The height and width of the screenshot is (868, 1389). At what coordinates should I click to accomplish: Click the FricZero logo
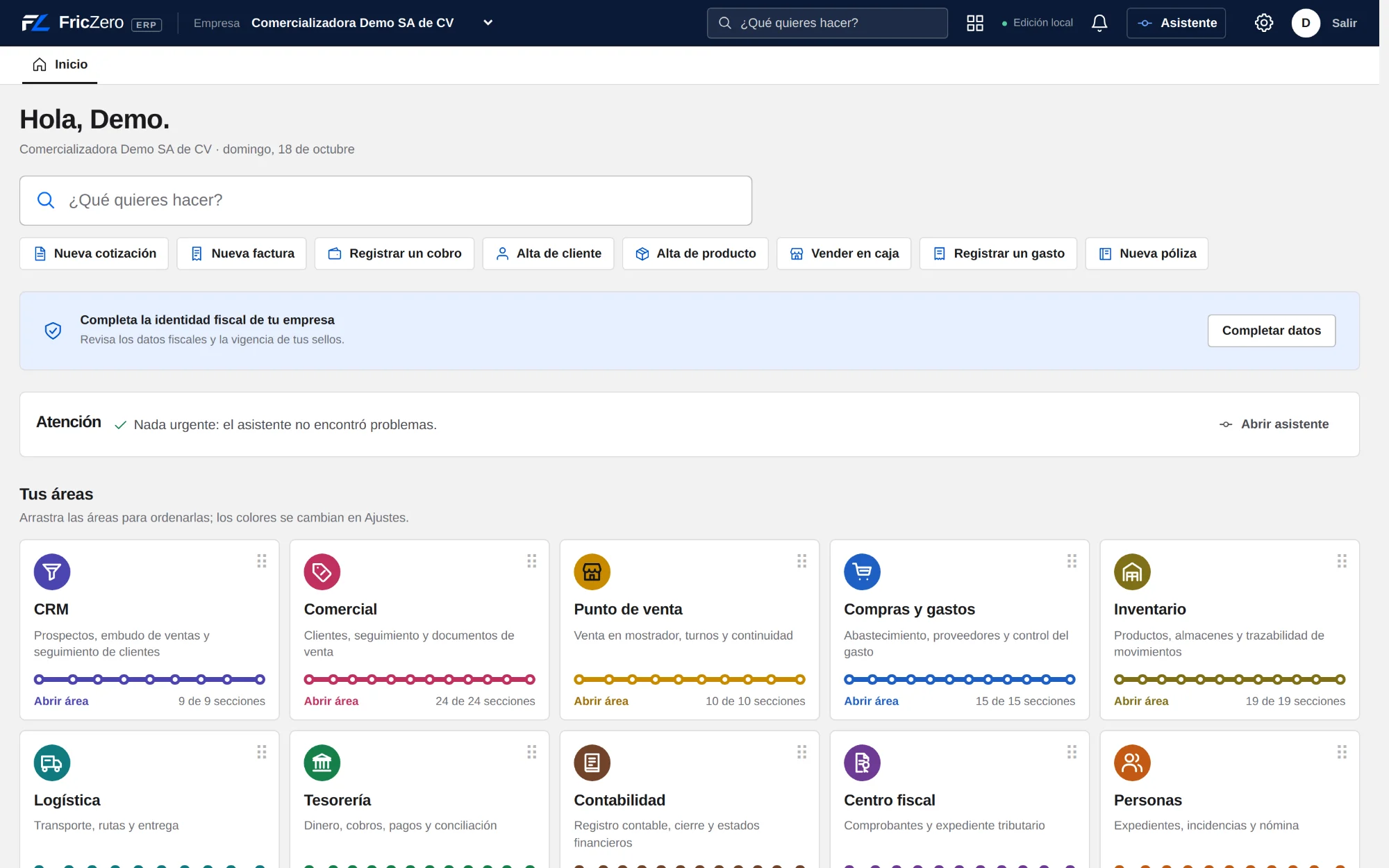coord(91,23)
